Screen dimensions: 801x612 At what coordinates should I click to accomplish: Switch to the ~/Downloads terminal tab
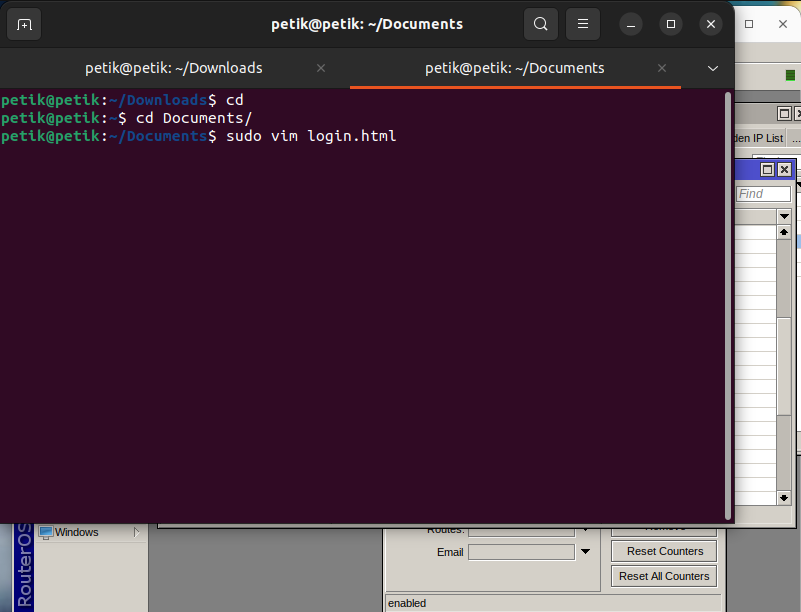pyautogui.click(x=173, y=68)
